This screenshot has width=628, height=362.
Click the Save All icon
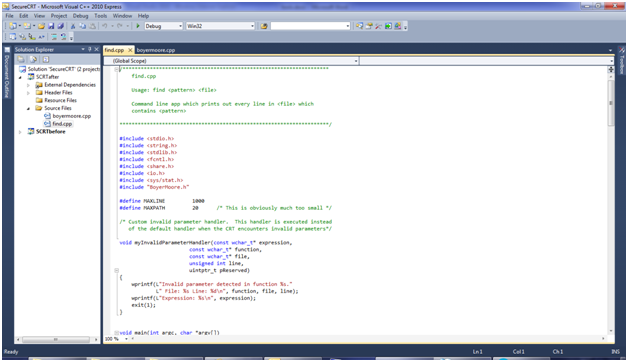[60, 26]
